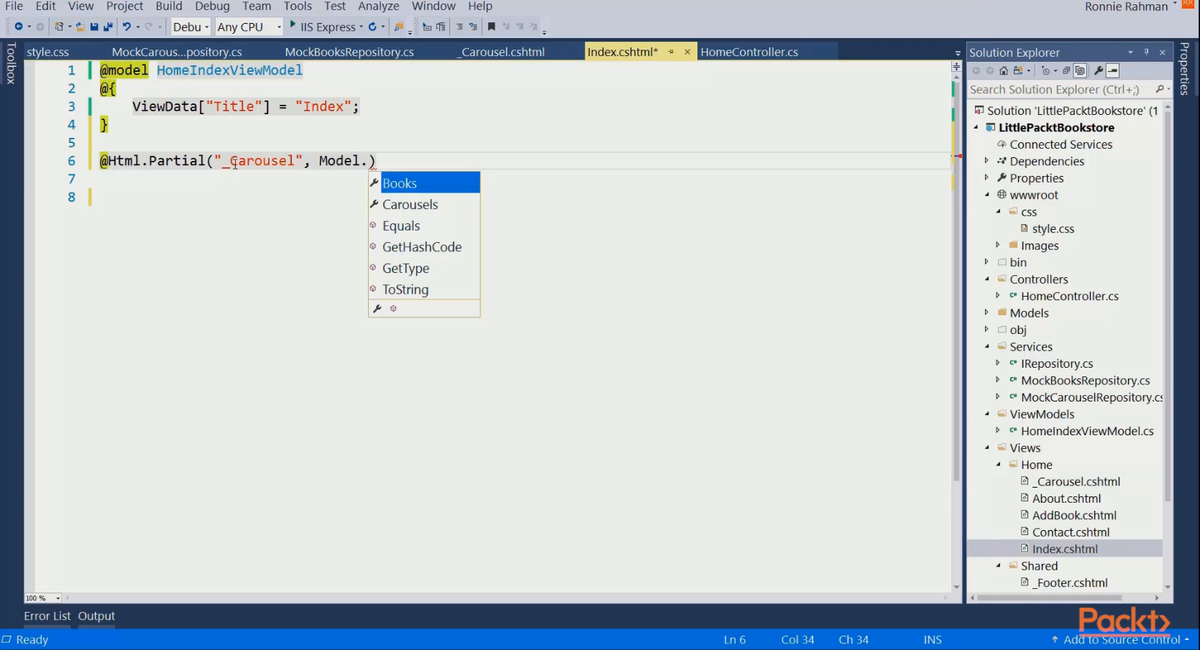1200x650 pixels.
Task: Click the editor split handle above scrollbar
Action: [x=956, y=66]
